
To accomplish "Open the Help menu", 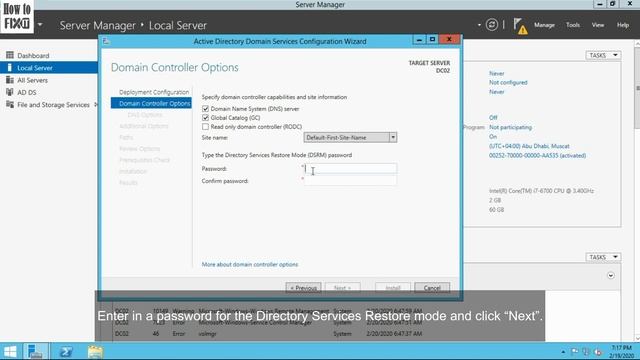I will [622, 25].
